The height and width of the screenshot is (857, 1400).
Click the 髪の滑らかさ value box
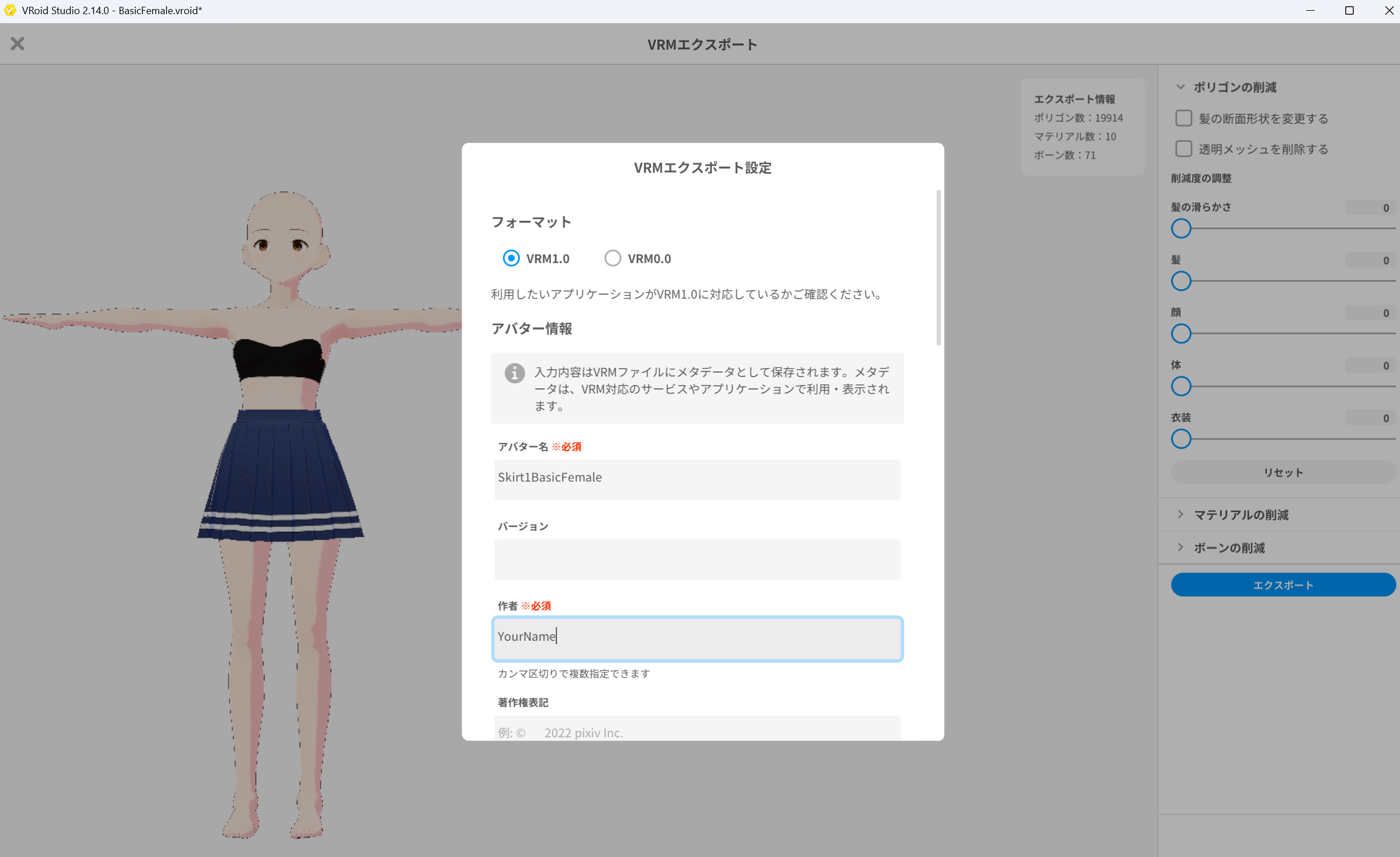[1370, 208]
